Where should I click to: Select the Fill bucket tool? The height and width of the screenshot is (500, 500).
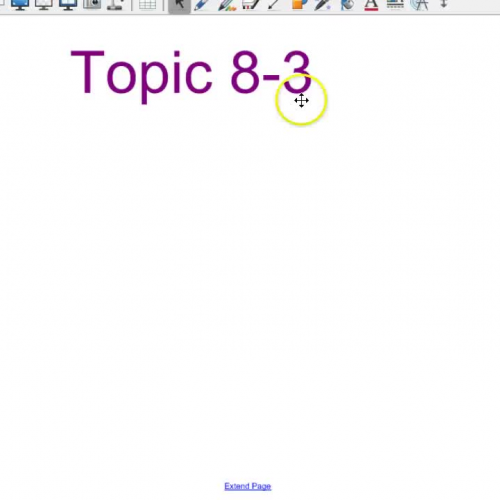click(347, 5)
